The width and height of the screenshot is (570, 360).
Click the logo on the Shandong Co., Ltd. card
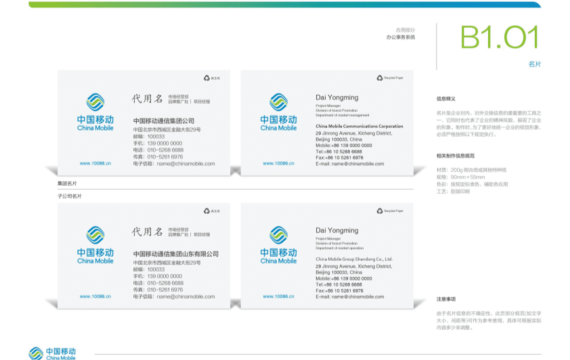click(x=278, y=244)
